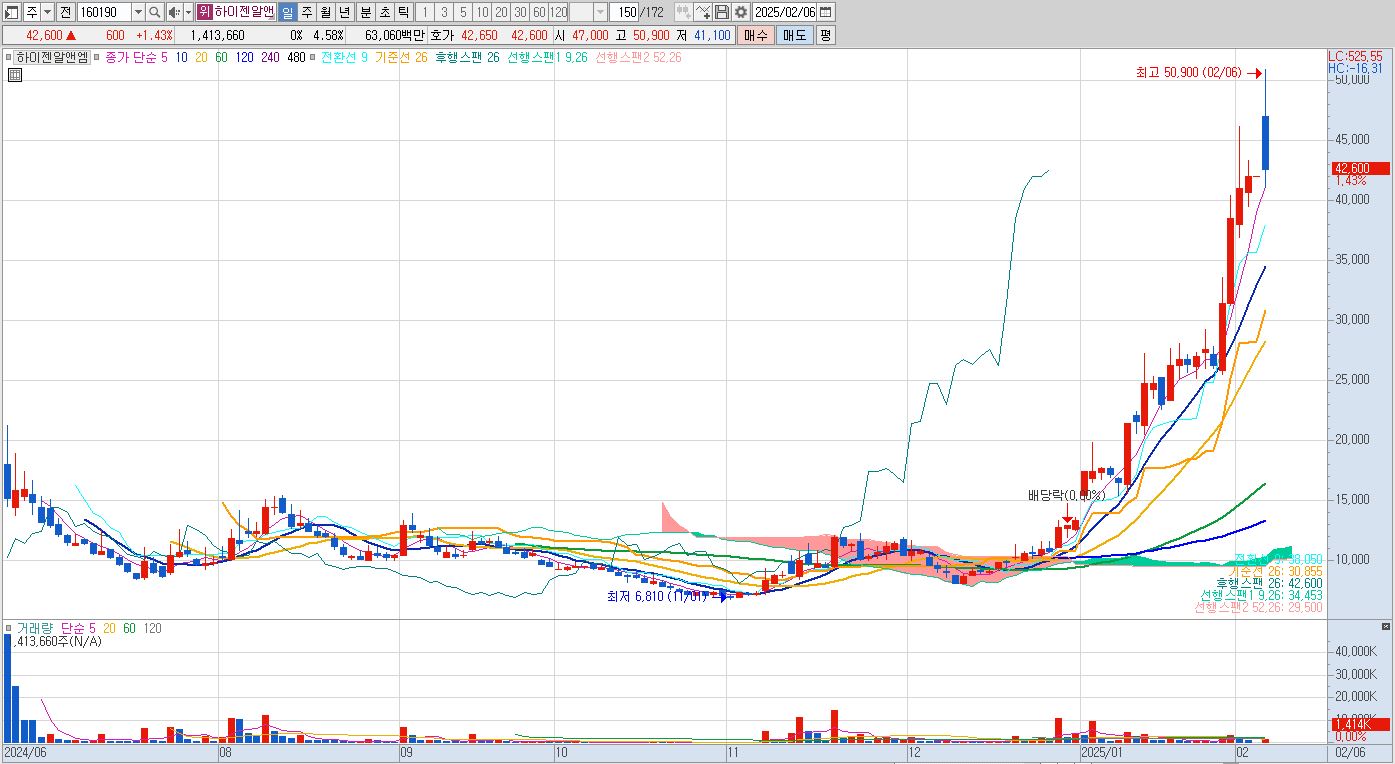Click the 전환선 9 indicator legend
Screen dimensions: 1395x764
click(343, 58)
